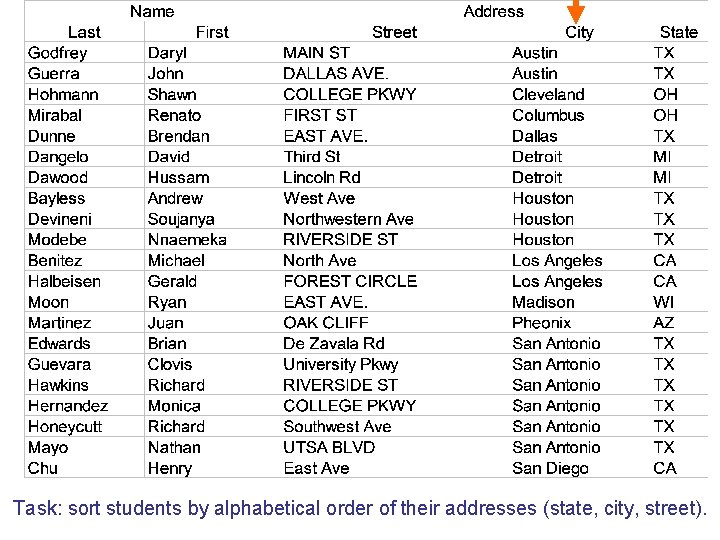720x540 pixels.
Task: Select the Name group header
Action: tap(152, 11)
